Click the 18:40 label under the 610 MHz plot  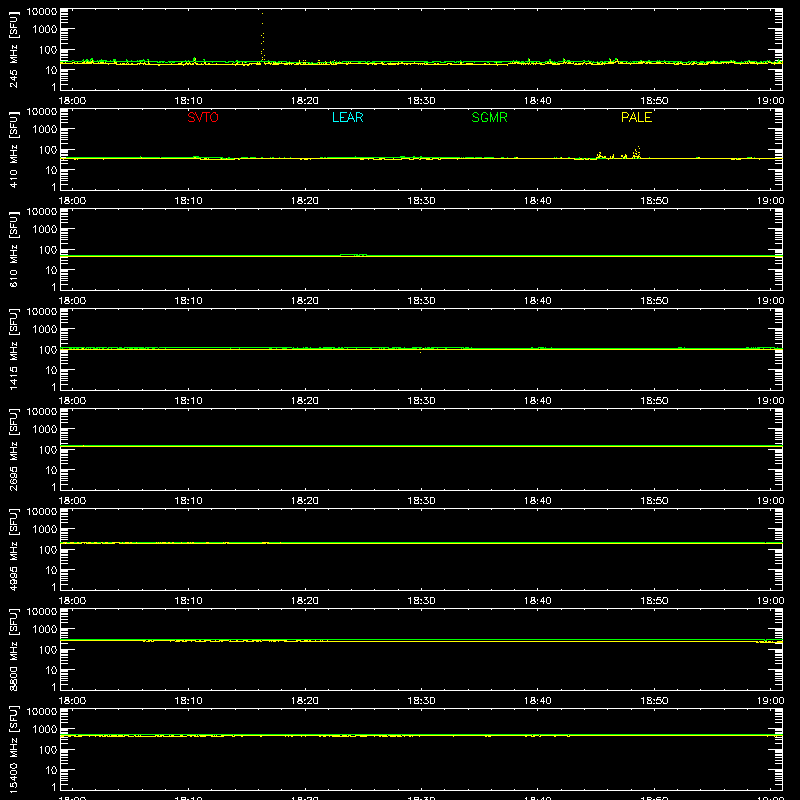[538, 301]
